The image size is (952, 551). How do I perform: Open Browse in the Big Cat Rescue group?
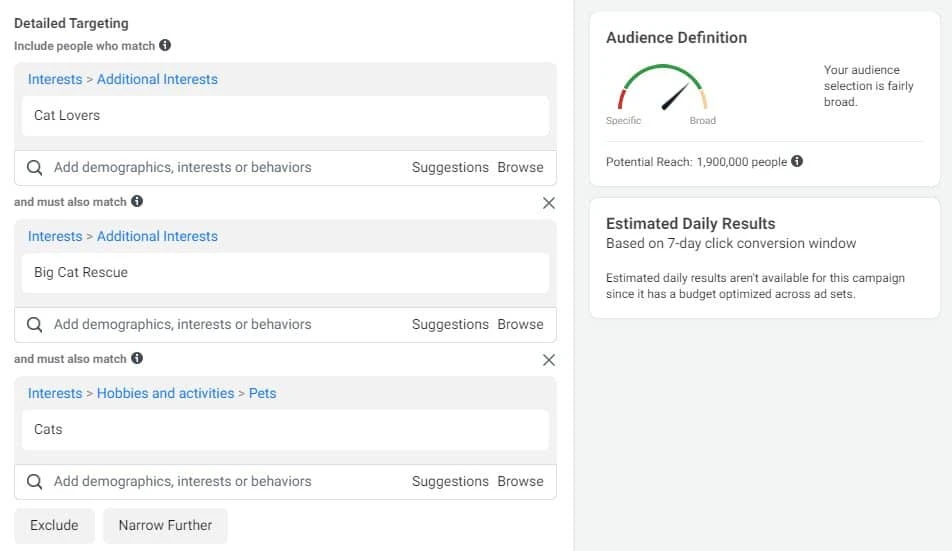click(x=520, y=324)
